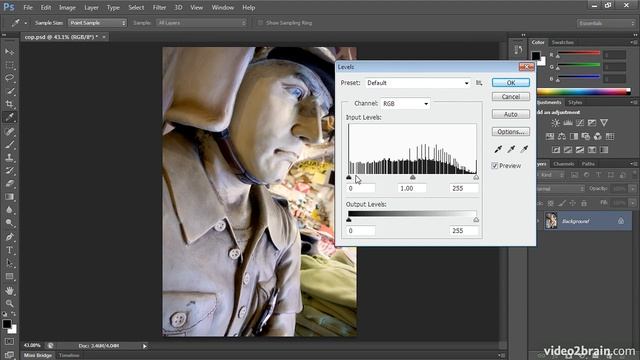The height and width of the screenshot is (360, 640).
Task: Click the Auto button in Levels
Action: tap(511, 114)
